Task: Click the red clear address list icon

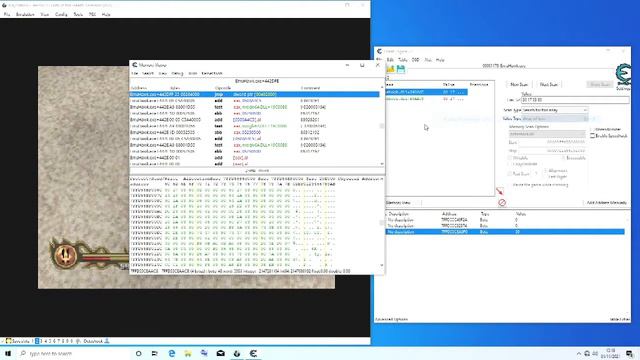Action: pyautogui.click(x=502, y=202)
